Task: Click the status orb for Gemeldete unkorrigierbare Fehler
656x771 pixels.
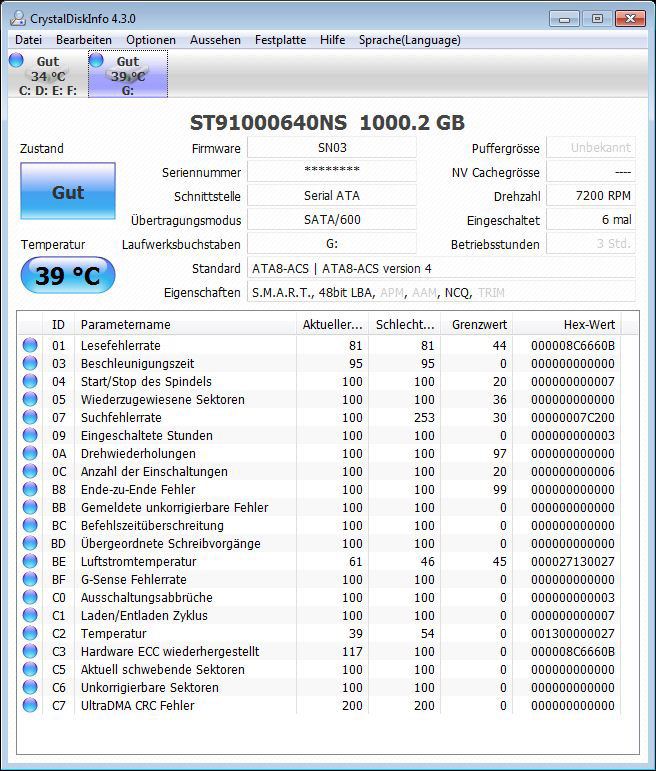Action: tap(30, 507)
